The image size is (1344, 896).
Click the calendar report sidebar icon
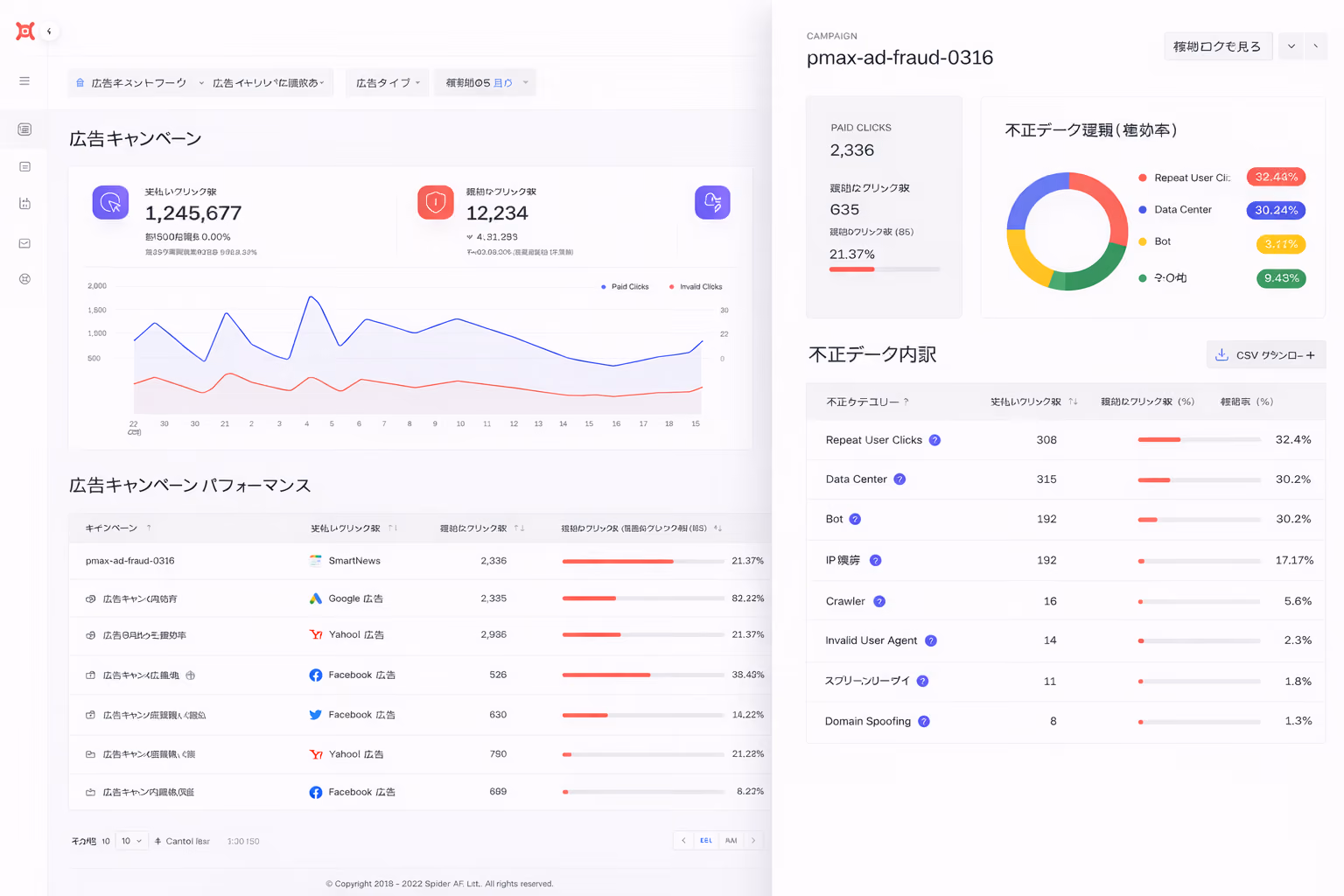(x=24, y=203)
